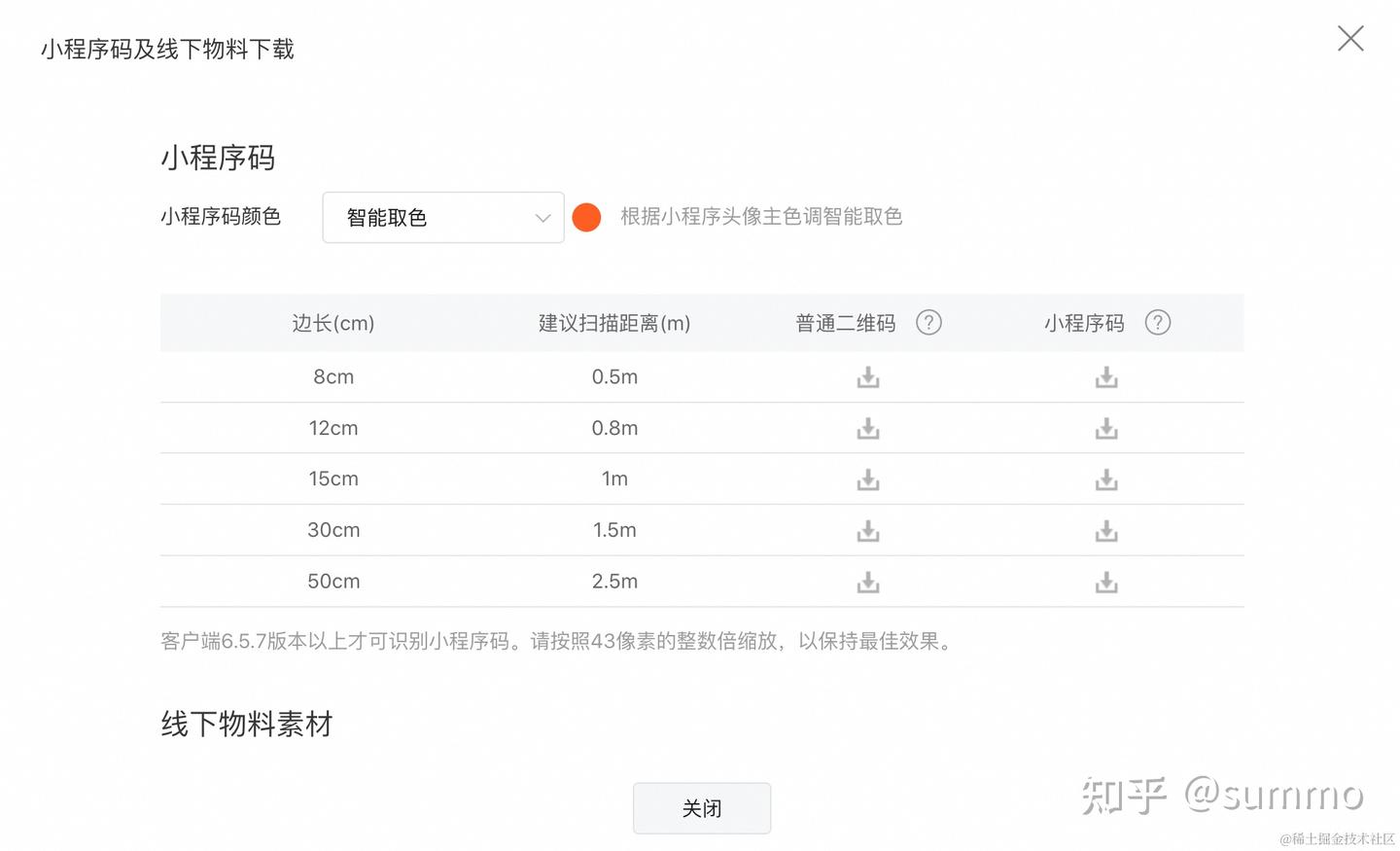
Task: Click the orange color swatch
Action: pyautogui.click(x=586, y=217)
